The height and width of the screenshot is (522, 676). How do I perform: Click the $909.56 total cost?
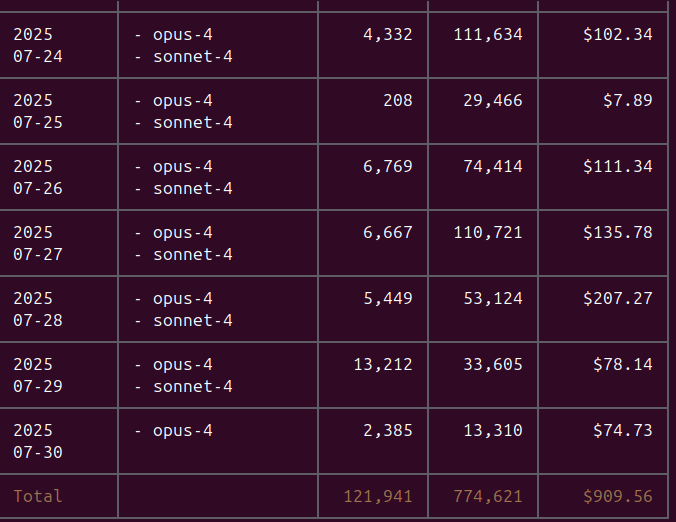tap(617, 496)
